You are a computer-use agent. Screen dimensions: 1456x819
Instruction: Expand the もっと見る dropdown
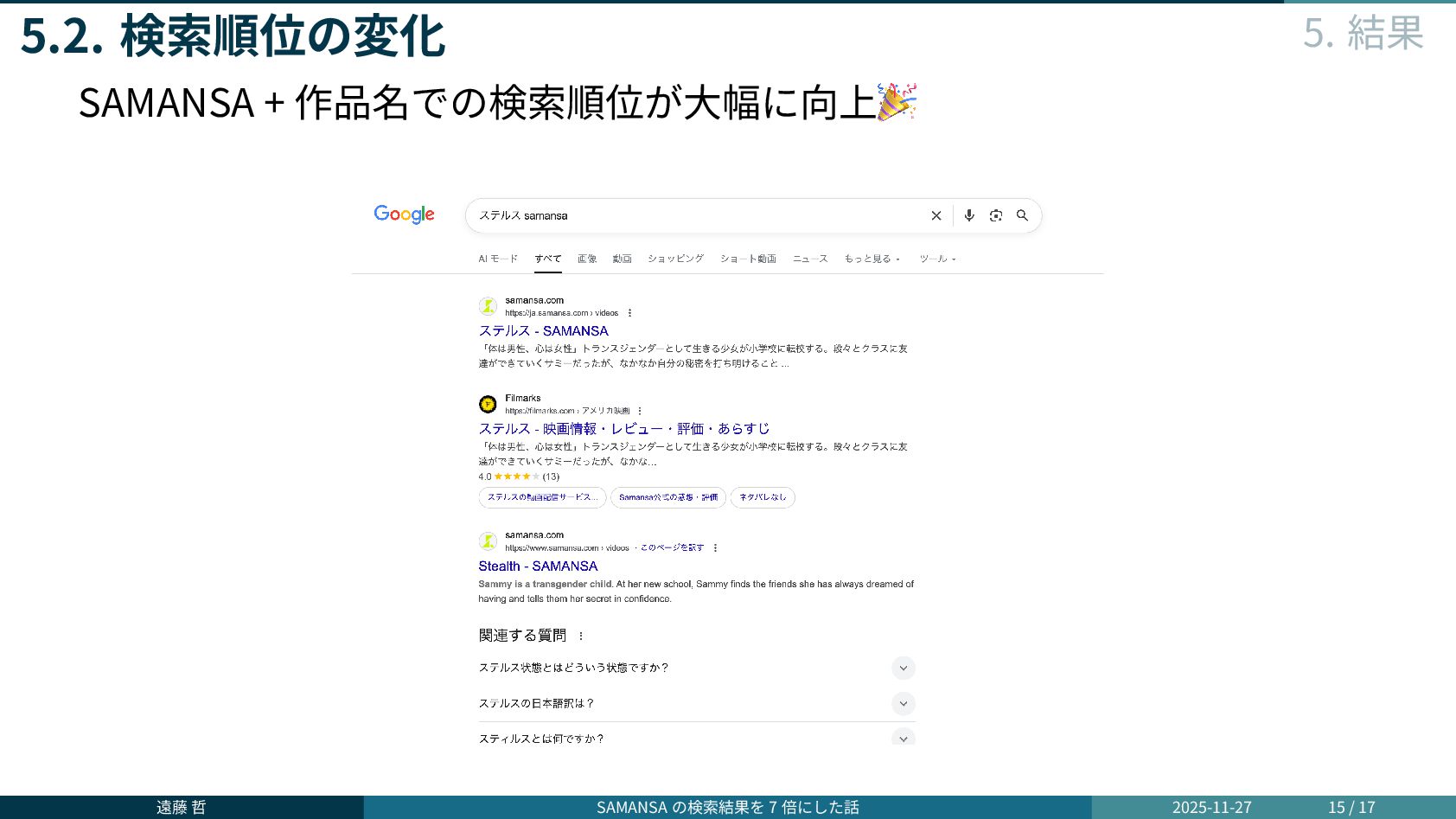(872, 259)
